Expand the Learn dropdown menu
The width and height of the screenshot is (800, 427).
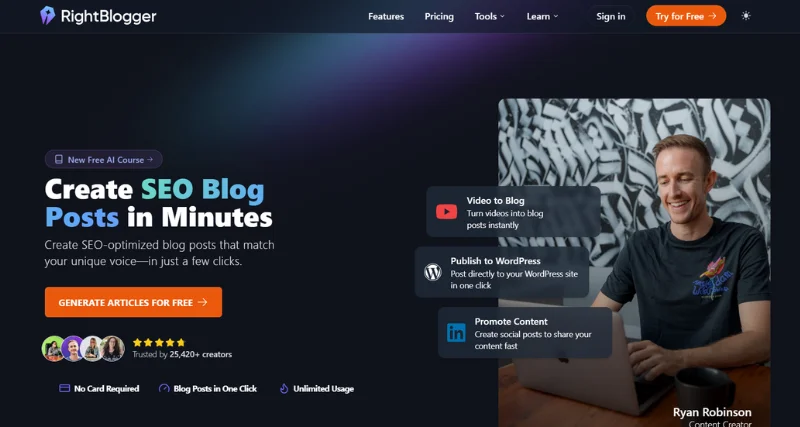click(x=542, y=16)
